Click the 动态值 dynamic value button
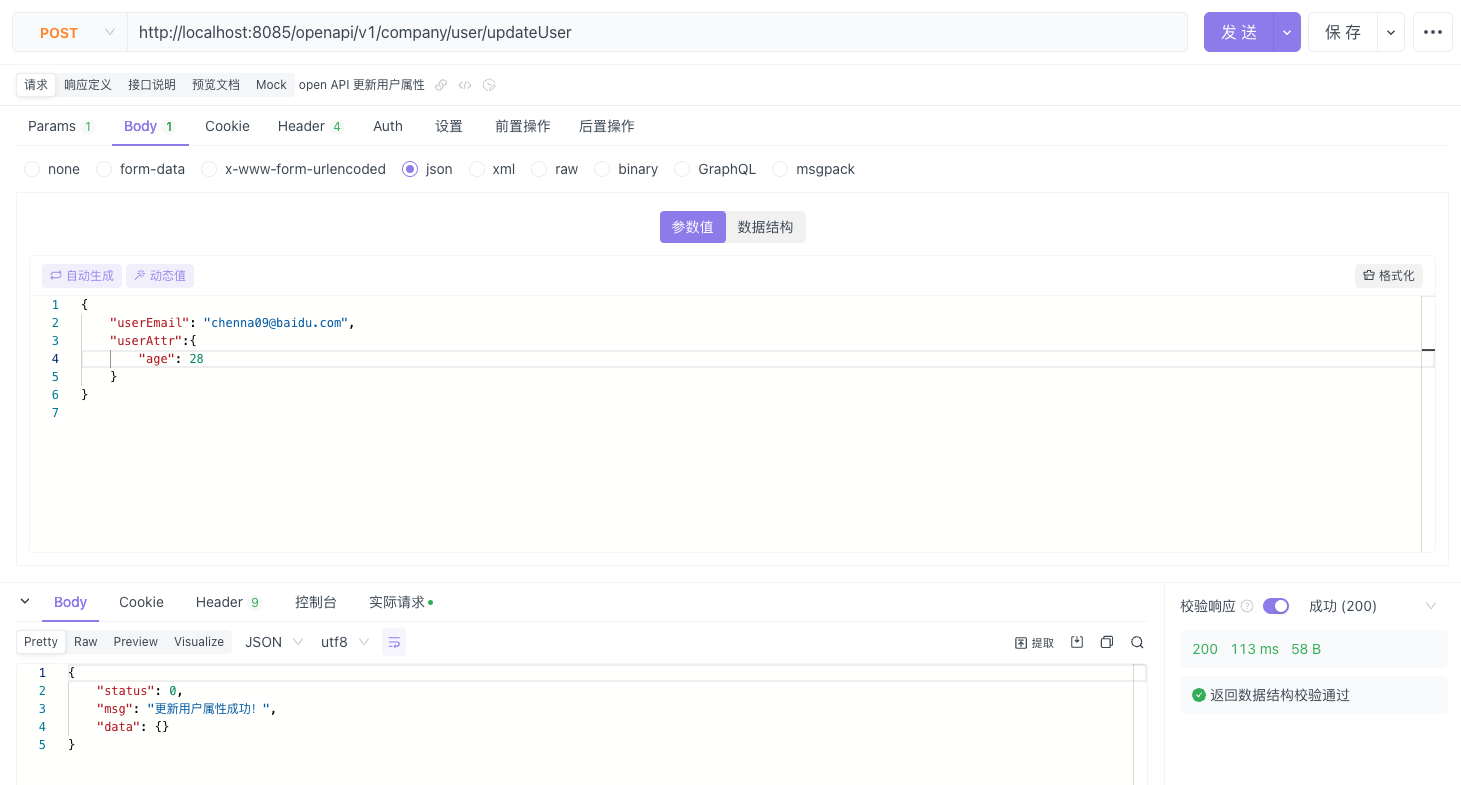This screenshot has width=1461, height=785. click(160, 276)
